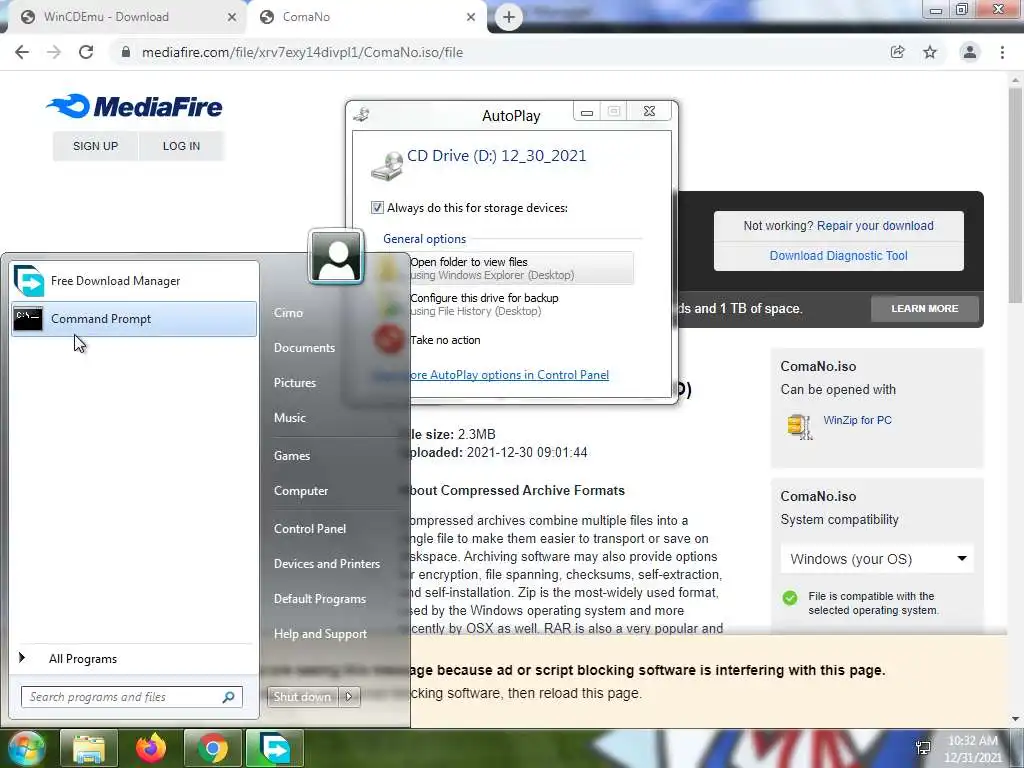The width and height of the screenshot is (1024, 768).
Task: Launch Free Download Manager from Start menu
Action: tap(134, 281)
